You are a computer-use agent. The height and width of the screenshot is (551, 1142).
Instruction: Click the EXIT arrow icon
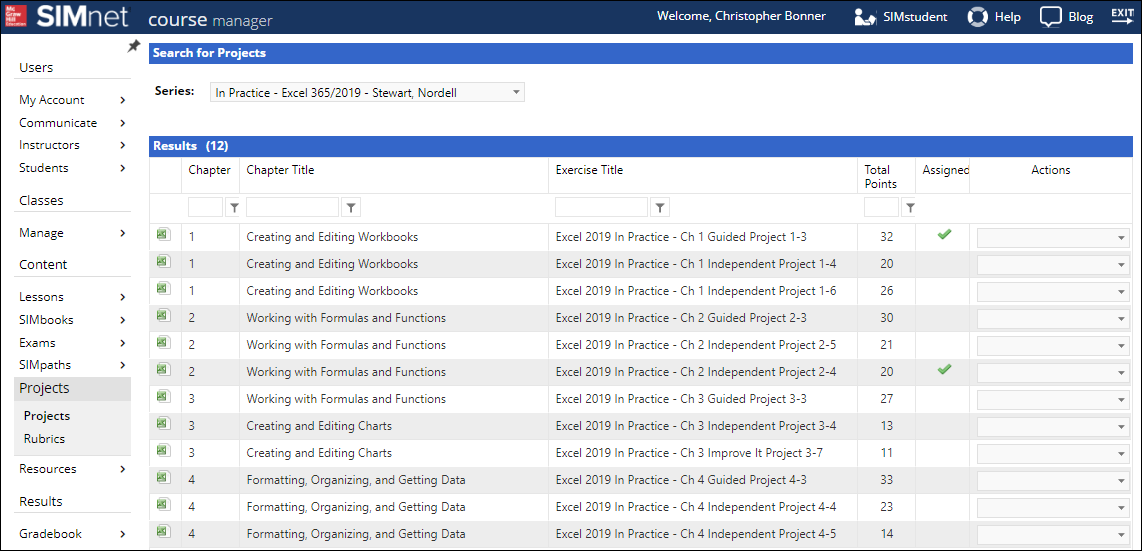click(1122, 15)
